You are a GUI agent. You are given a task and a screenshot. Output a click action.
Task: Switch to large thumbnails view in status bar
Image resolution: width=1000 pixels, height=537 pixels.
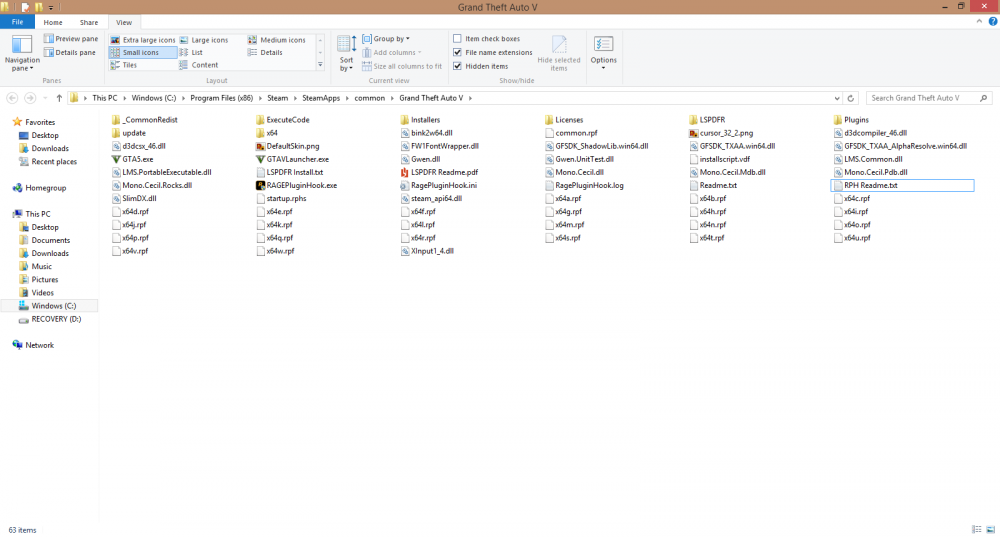[x=990, y=529]
